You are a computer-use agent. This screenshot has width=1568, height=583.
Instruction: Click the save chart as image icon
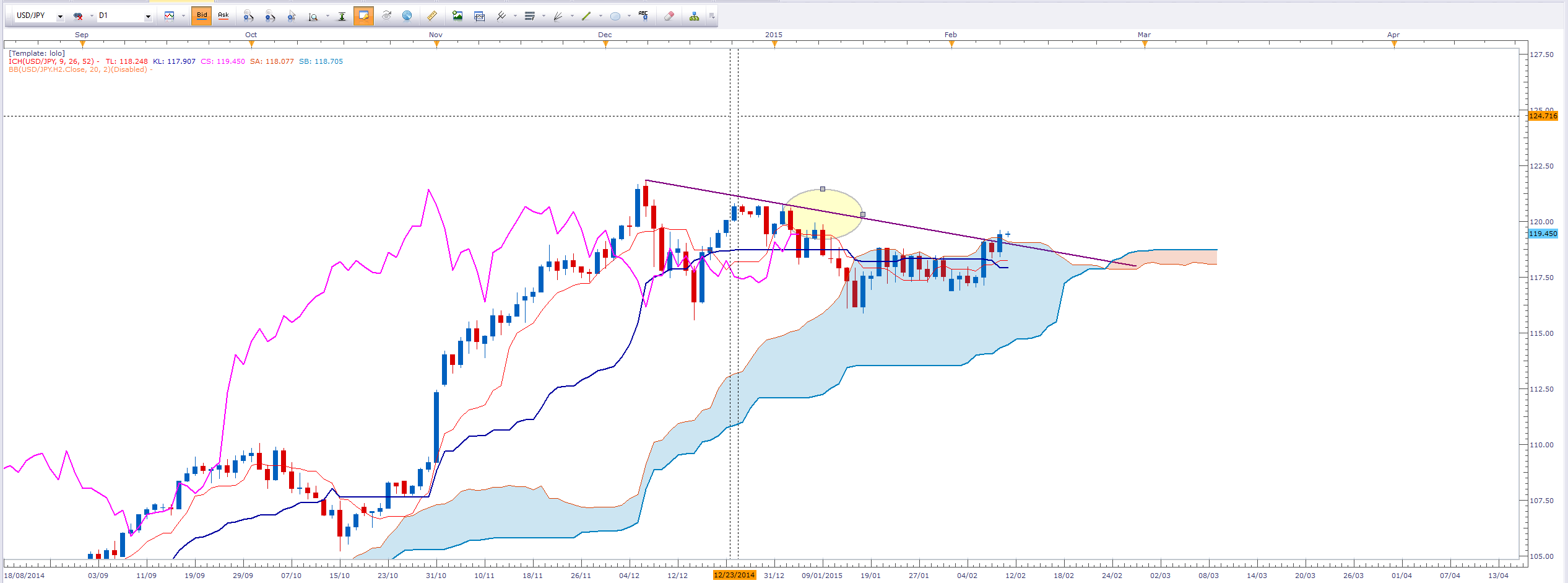tap(457, 16)
